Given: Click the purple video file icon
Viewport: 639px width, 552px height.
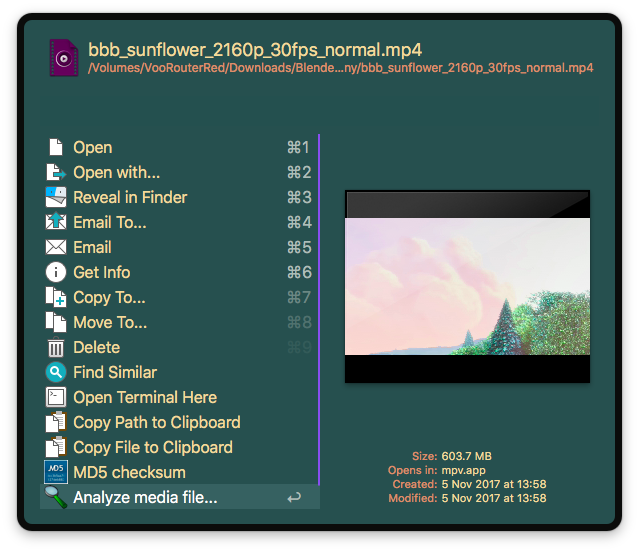Looking at the screenshot, I should [64, 58].
